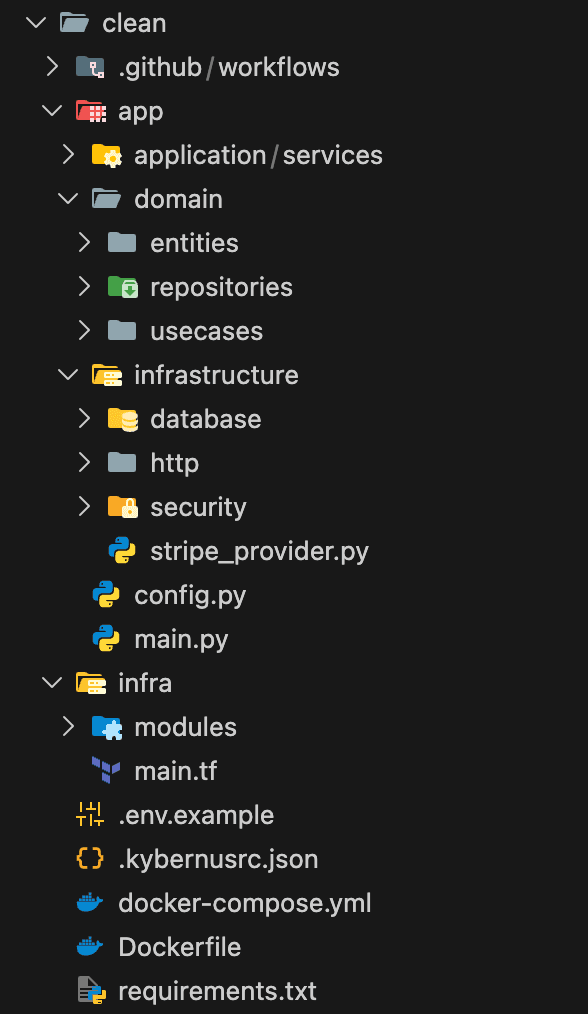Viewport: 588px width, 1014px height.
Task: Expand the application/services folder
Action: (x=68, y=155)
